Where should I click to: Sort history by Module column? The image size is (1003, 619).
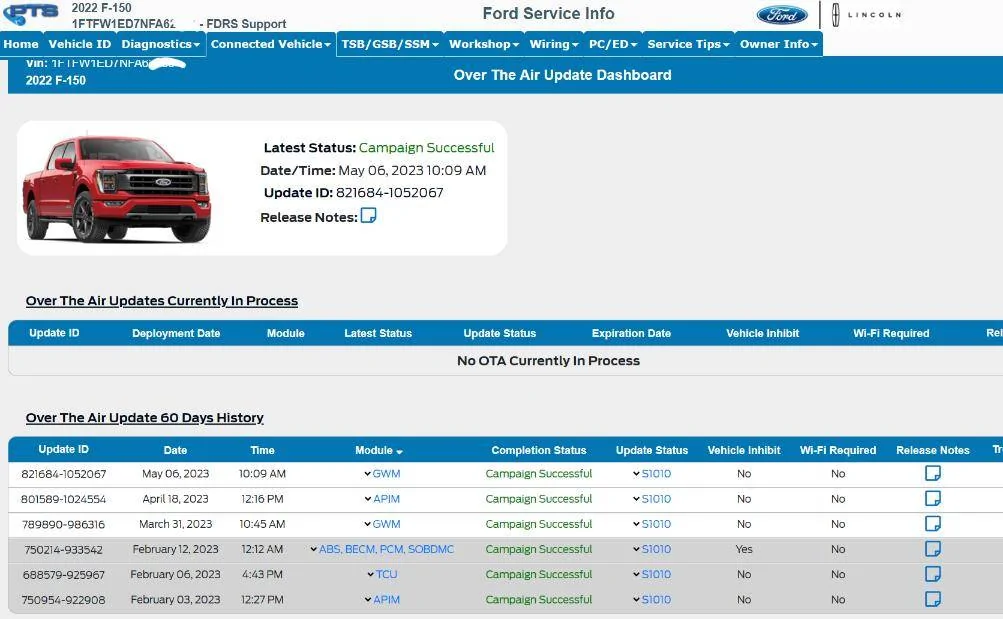(379, 450)
